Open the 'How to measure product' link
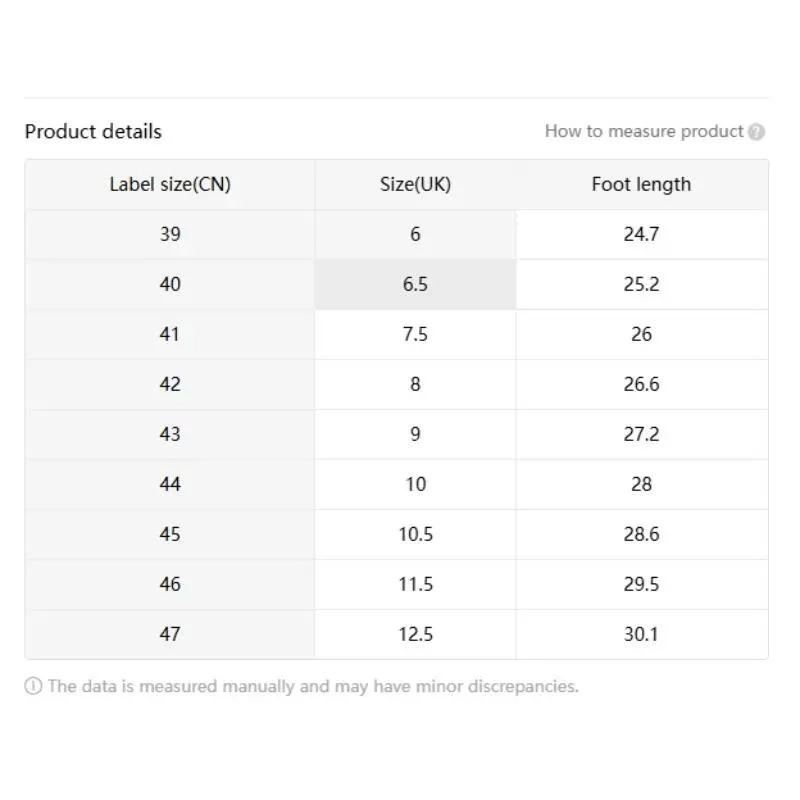Viewport: 800px width, 800px height. coord(644,131)
